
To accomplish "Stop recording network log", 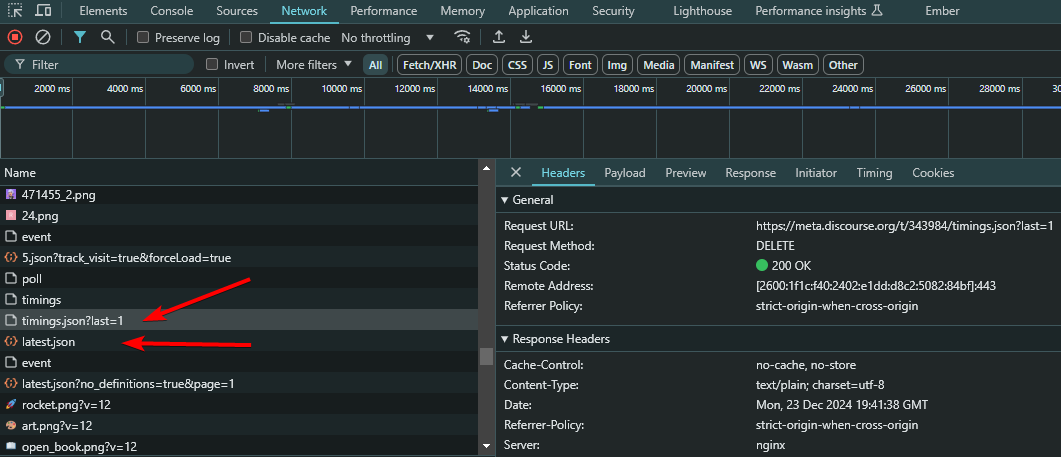I will [15, 37].
